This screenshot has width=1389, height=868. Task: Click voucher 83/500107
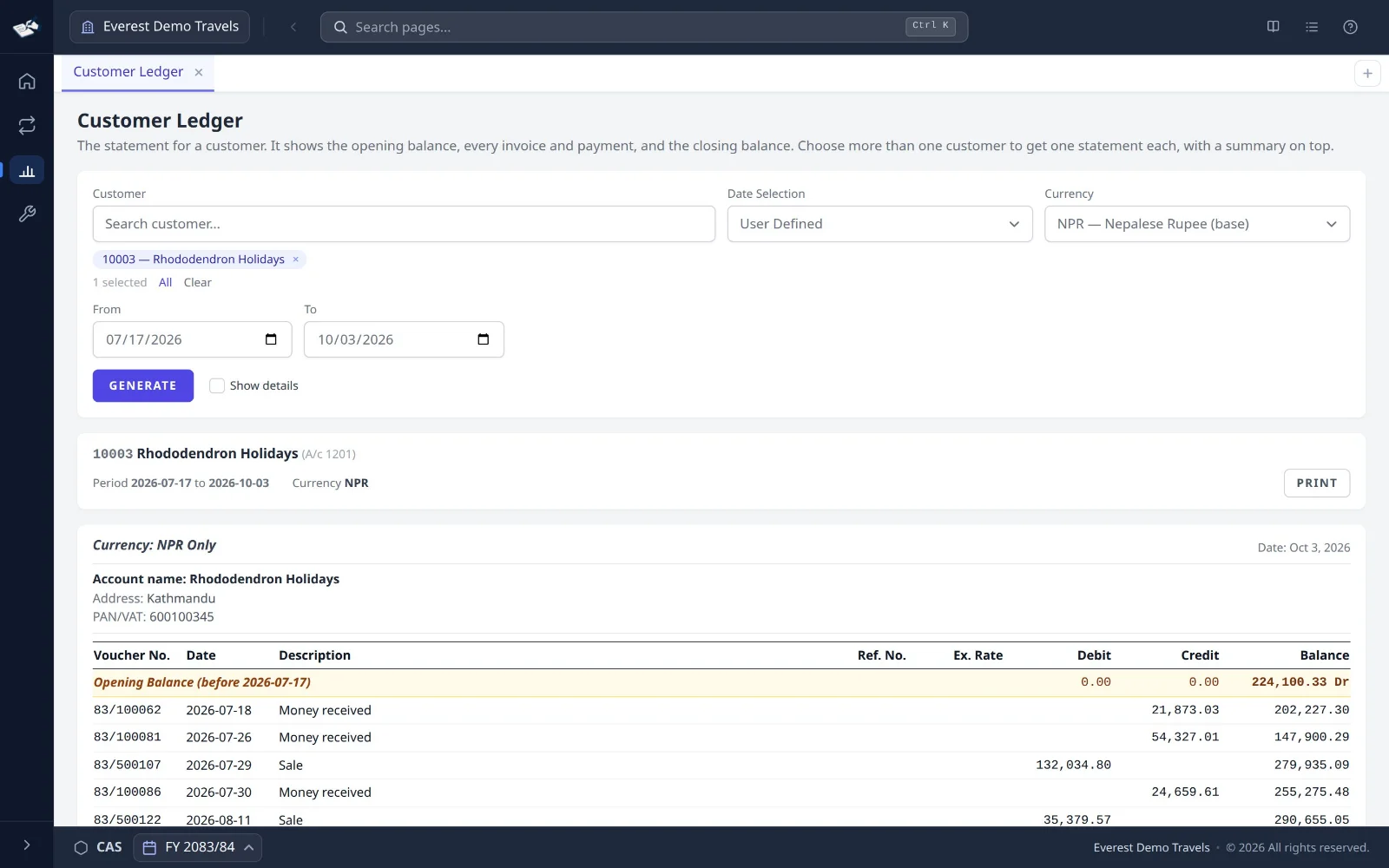pos(128,765)
